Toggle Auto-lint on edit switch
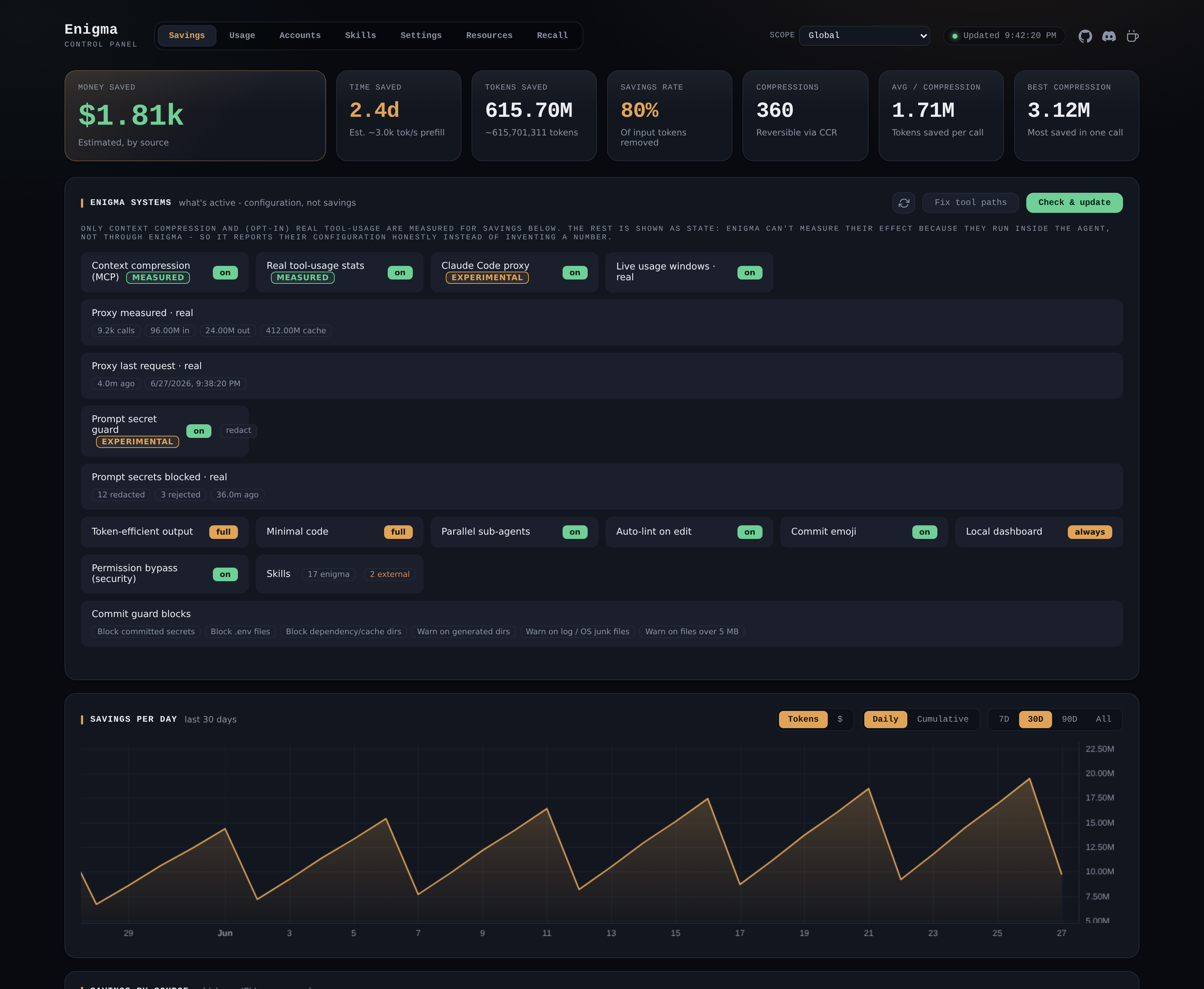 click(750, 532)
